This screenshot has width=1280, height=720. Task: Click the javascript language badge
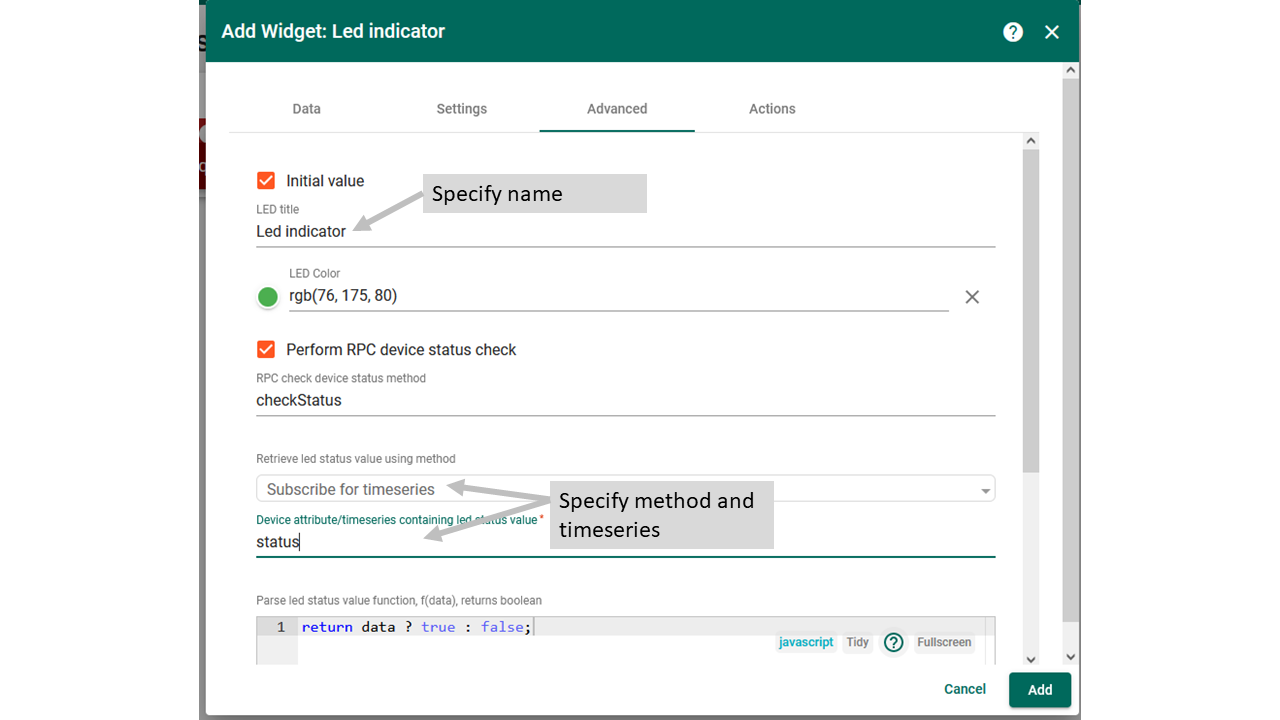(806, 642)
